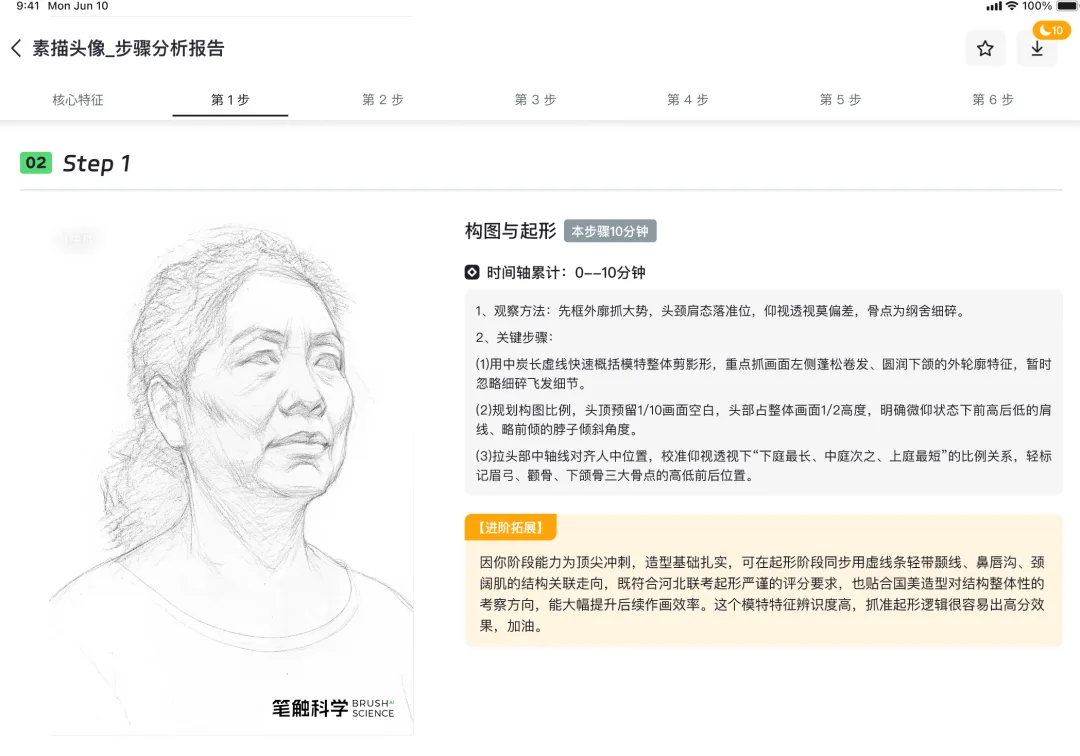1080x756 pixels.
Task: Download the report using the download icon
Action: (x=1037, y=49)
